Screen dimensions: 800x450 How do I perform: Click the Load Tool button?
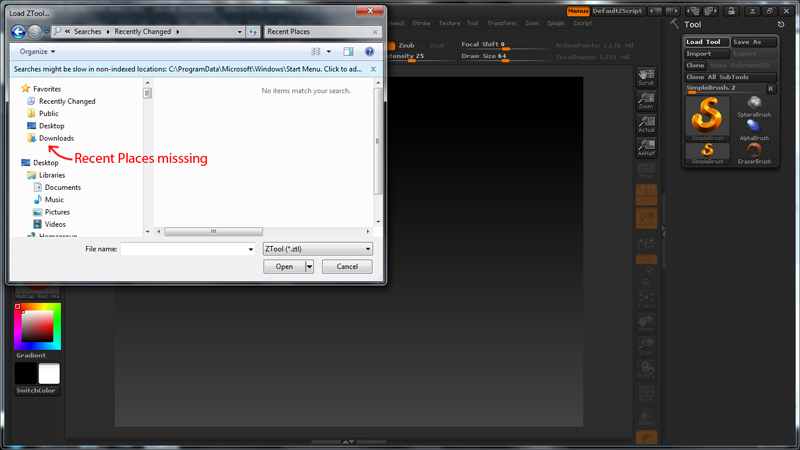coord(707,42)
